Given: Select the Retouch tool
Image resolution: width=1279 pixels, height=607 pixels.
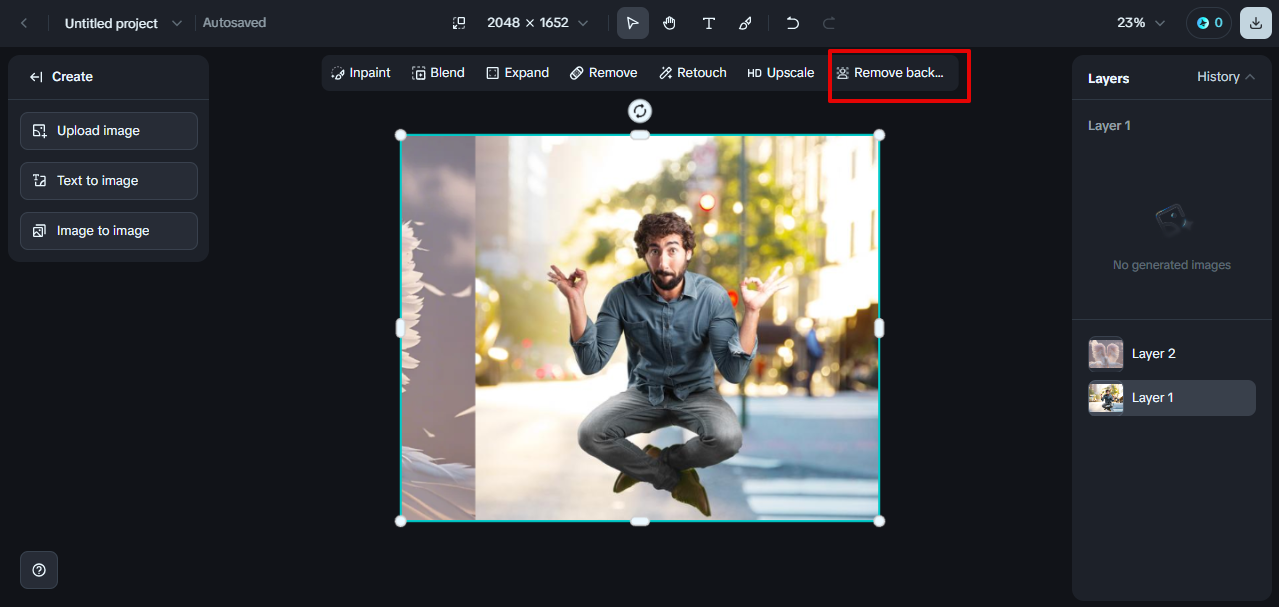Looking at the screenshot, I should click(x=693, y=73).
